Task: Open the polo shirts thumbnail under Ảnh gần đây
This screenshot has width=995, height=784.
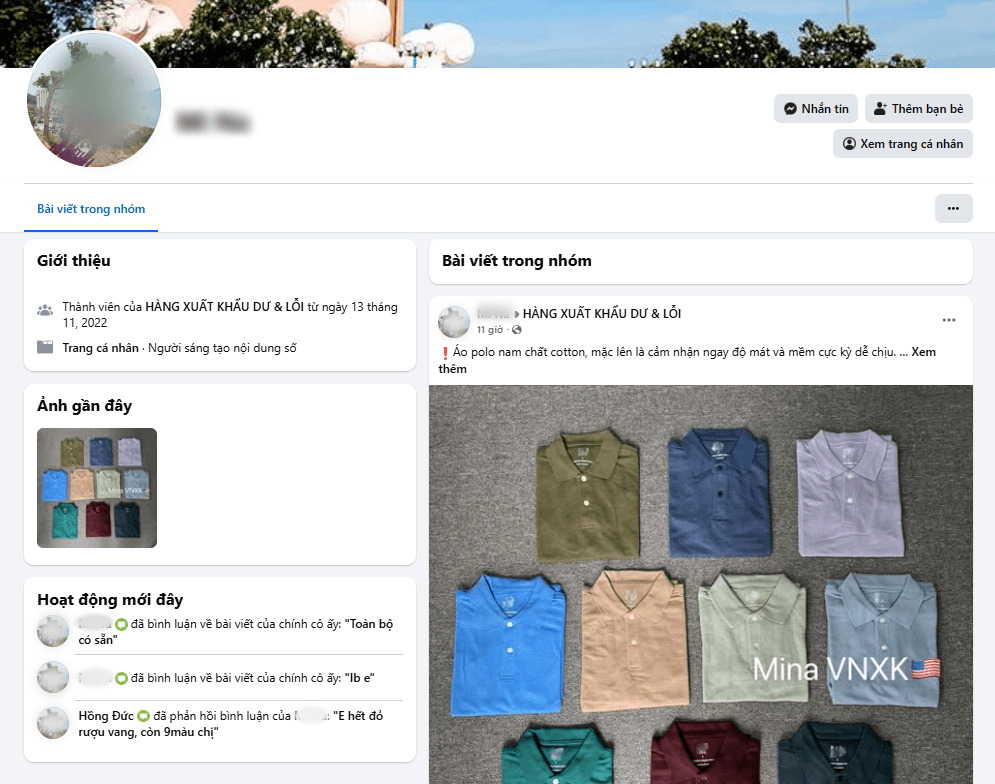Action: [x=97, y=488]
